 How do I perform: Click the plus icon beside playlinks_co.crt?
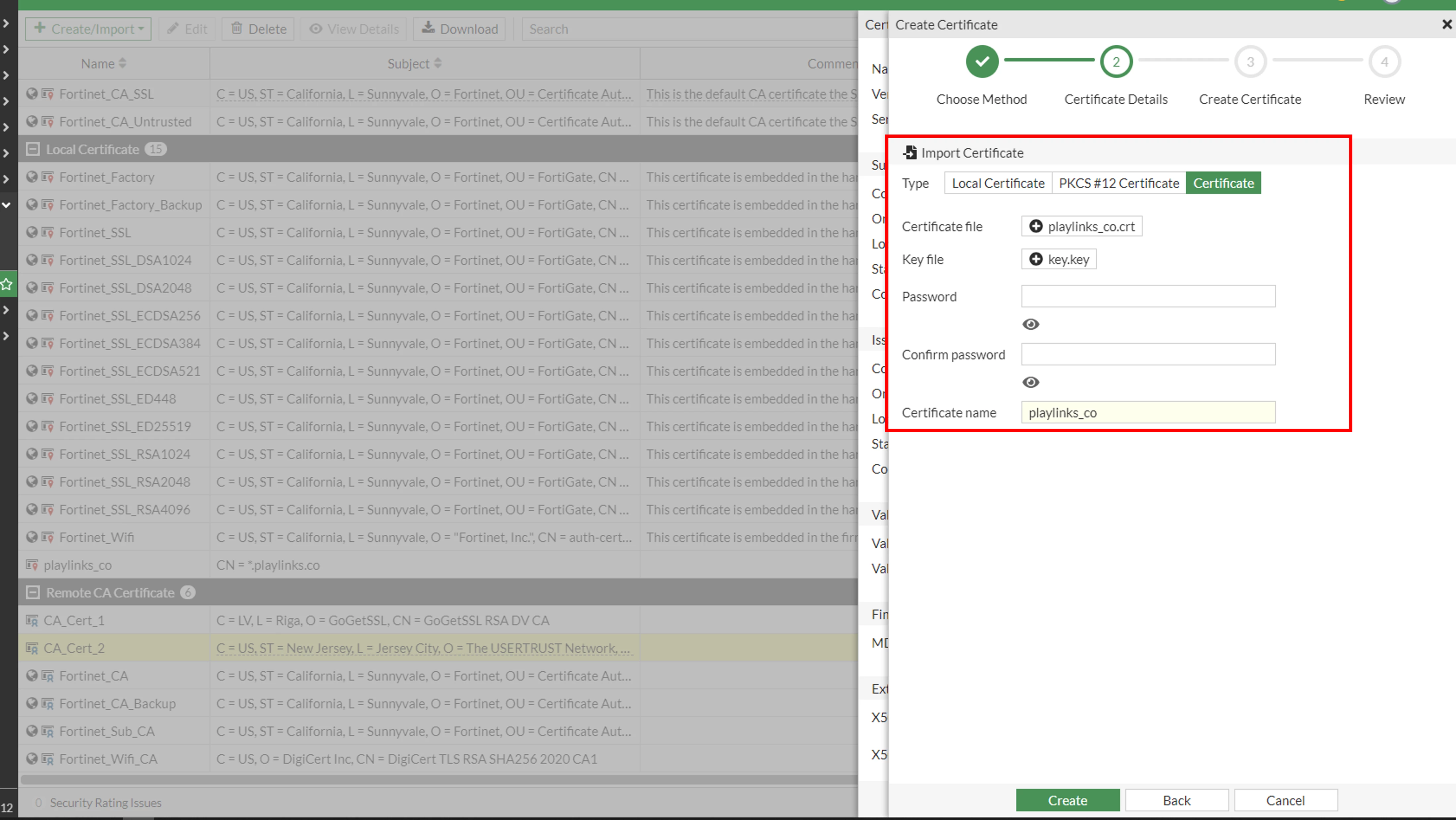click(x=1035, y=226)
